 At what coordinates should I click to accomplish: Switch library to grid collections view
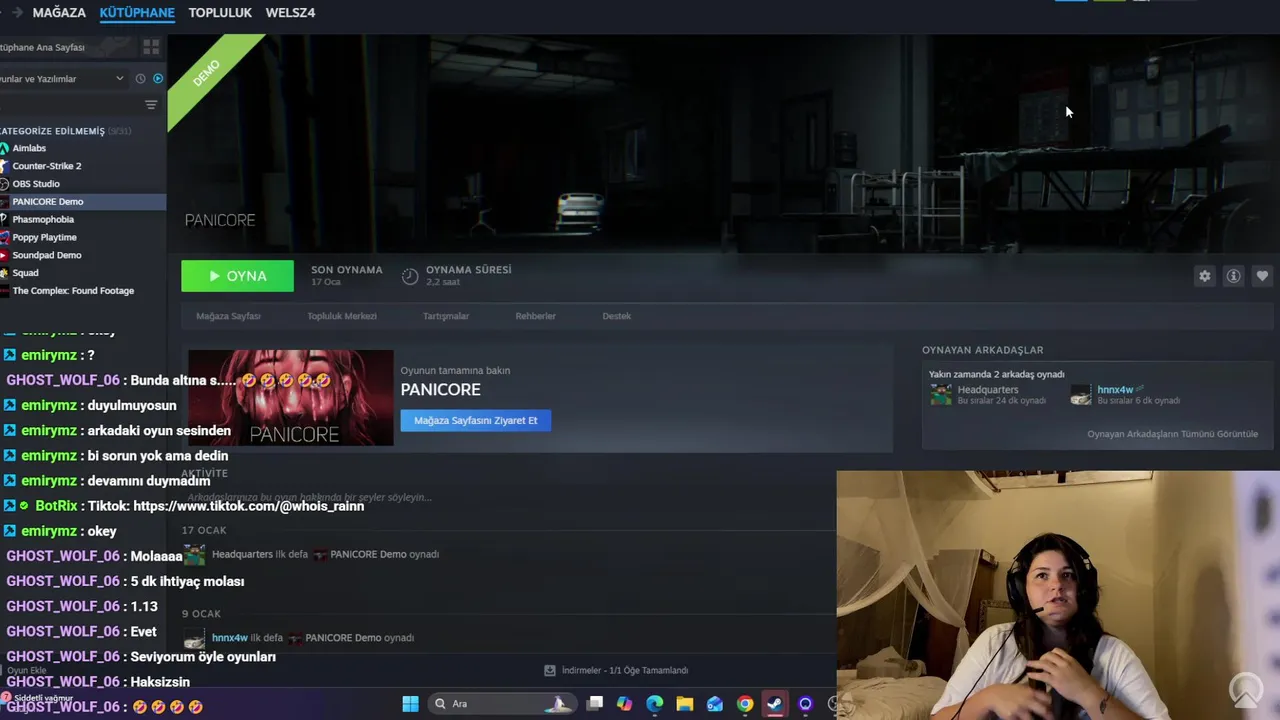151,47
